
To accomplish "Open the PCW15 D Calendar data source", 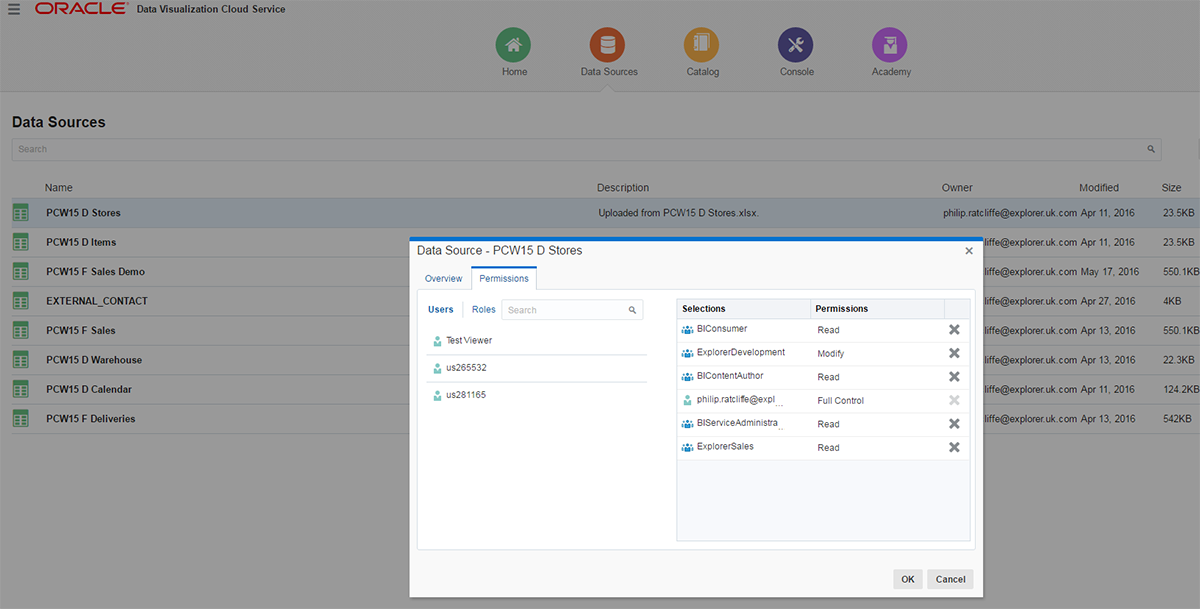I will [x=89, y=390].
